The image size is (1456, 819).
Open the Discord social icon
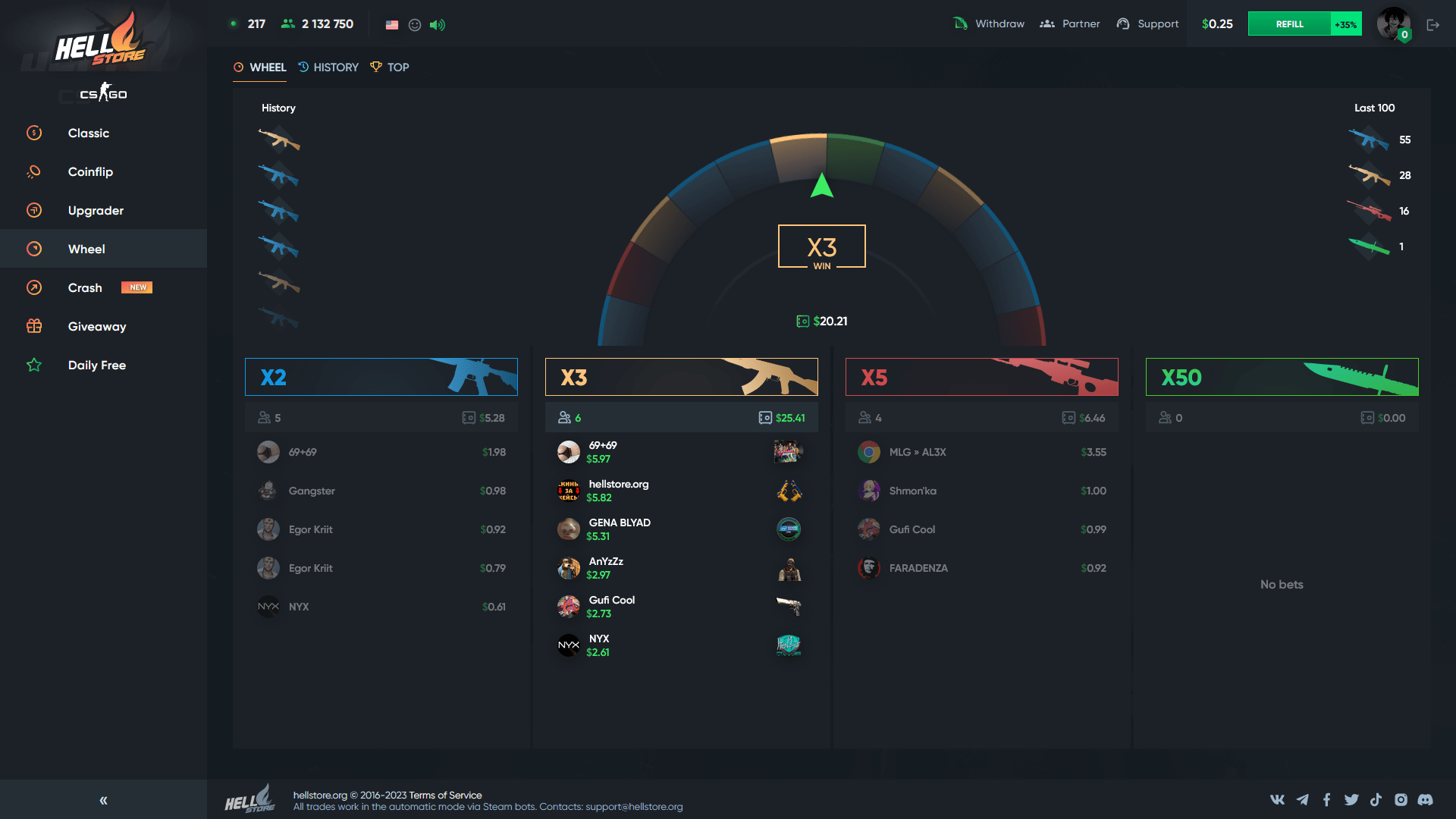[1426, 799]
